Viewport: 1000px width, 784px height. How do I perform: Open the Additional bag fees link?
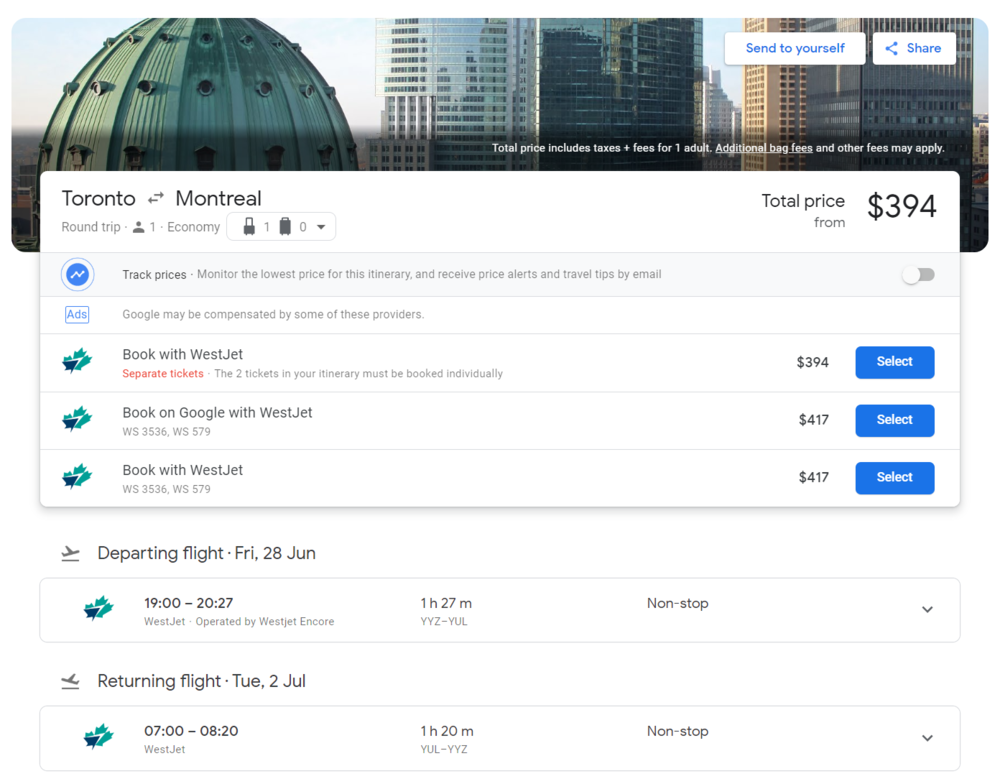click(x=763, y=148)
